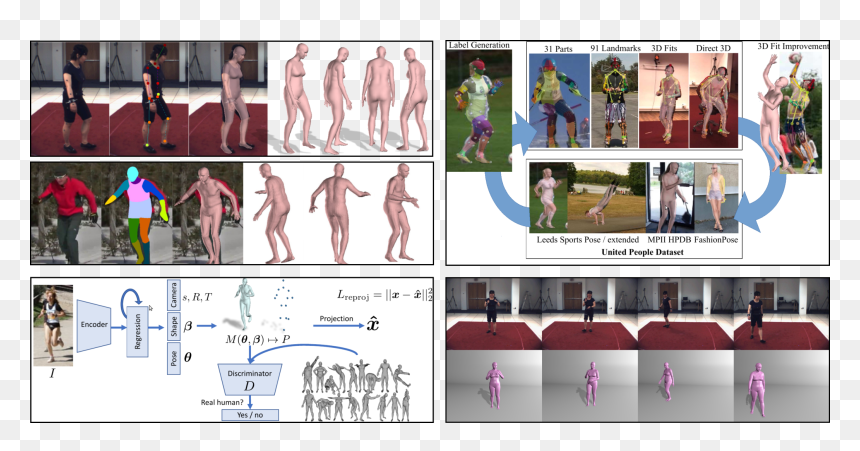860x451 pixels.
Task: Click the 'FashionPose' caption
Action: tap(716, 240)
